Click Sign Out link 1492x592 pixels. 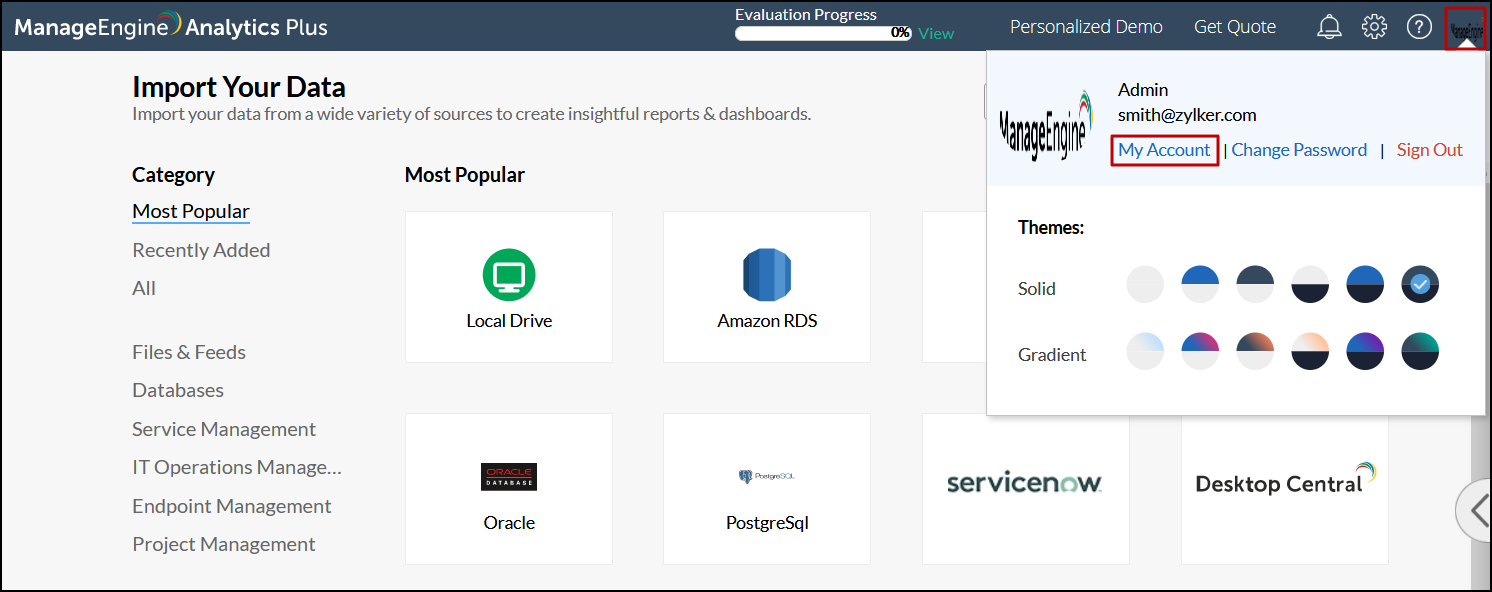(1430, 150)
